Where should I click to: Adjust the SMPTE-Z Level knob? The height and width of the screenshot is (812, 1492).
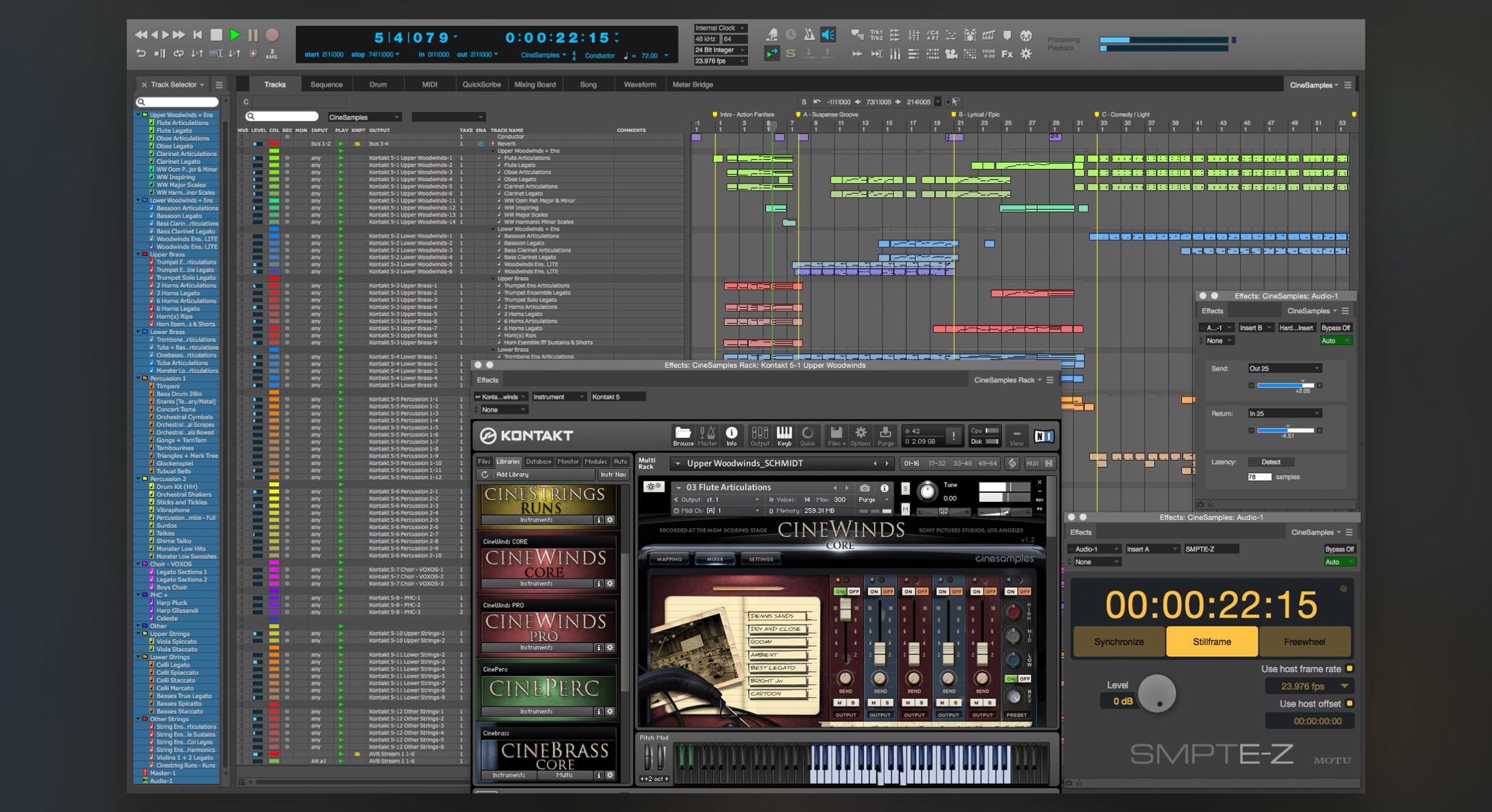tap(1156, 693)
